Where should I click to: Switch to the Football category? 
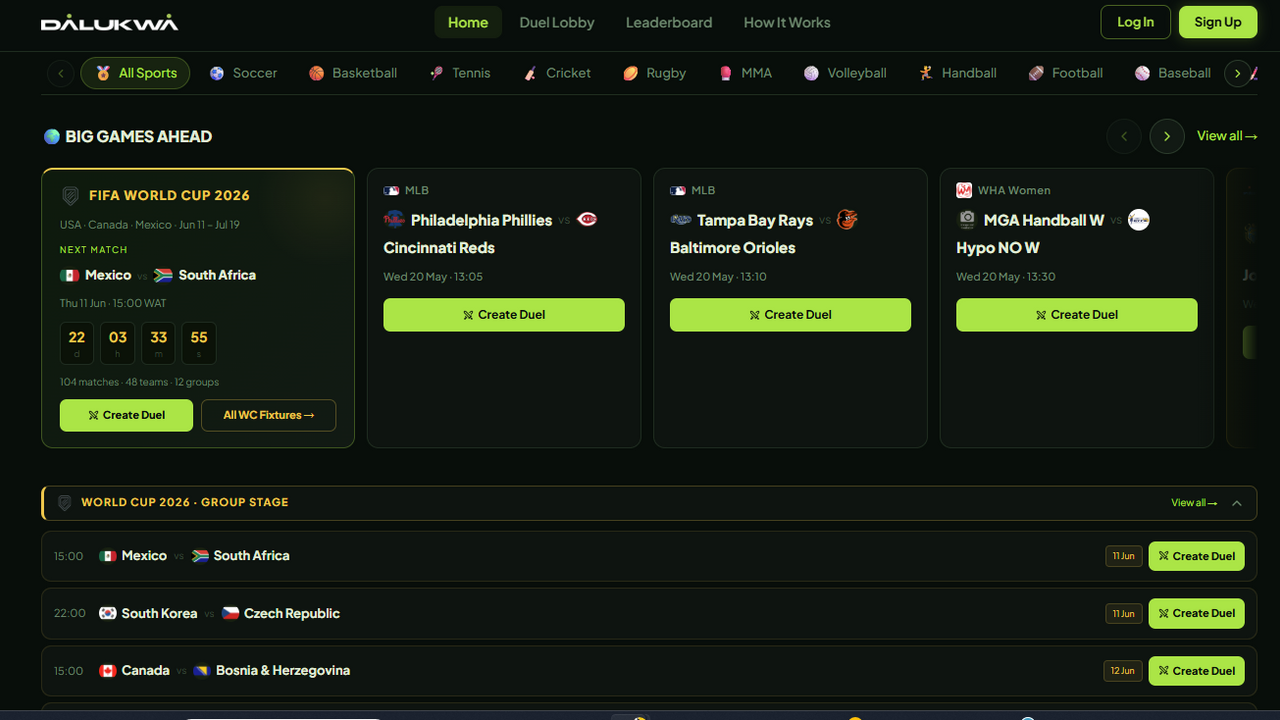click(1066, 73)
